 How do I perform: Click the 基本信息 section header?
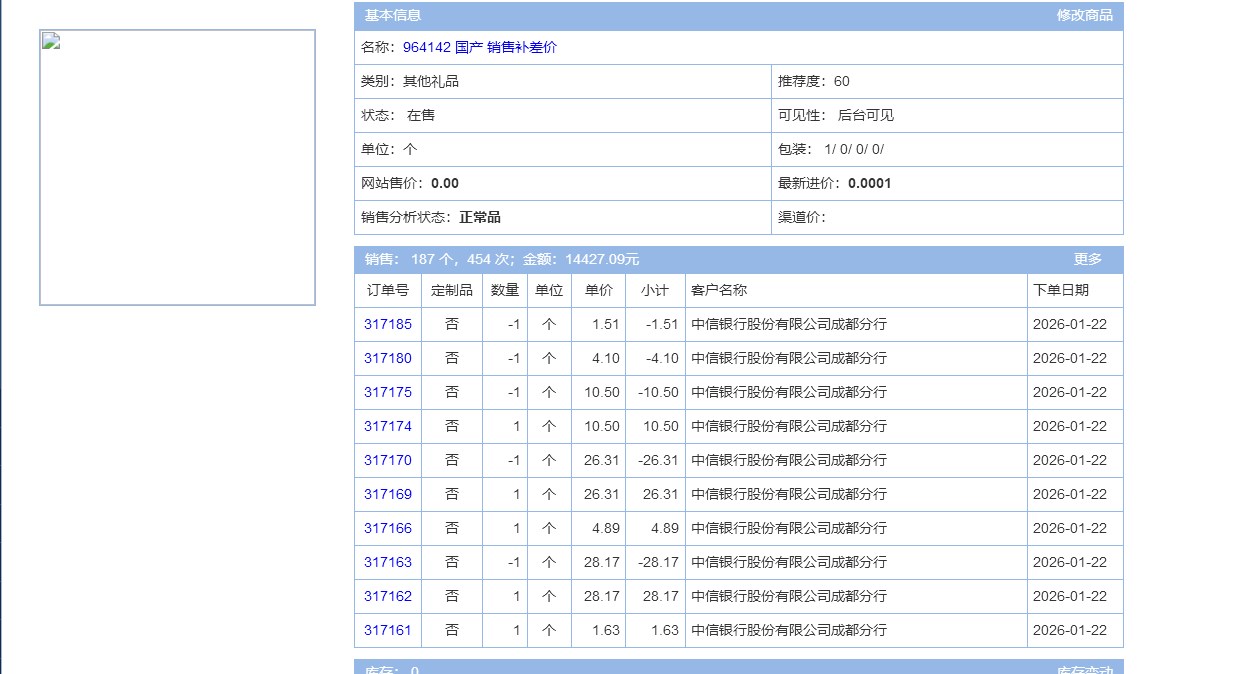point(392,16)
